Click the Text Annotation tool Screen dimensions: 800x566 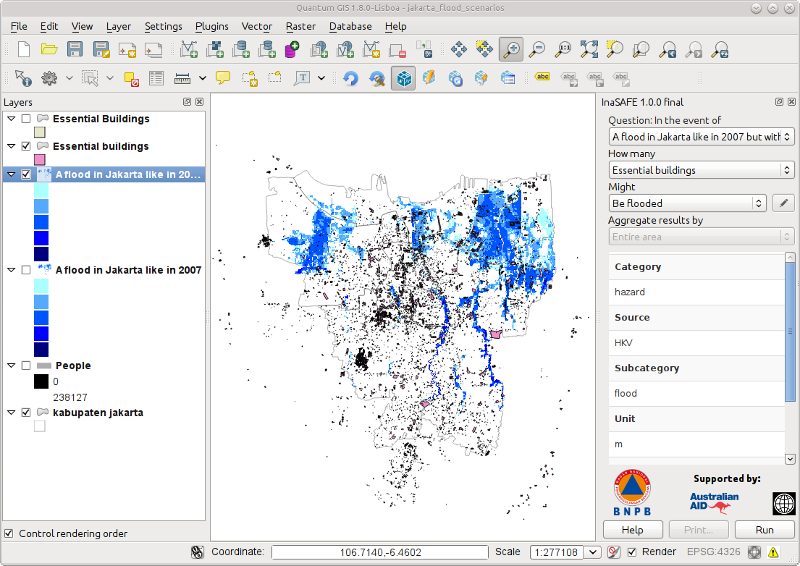(302, 78)
